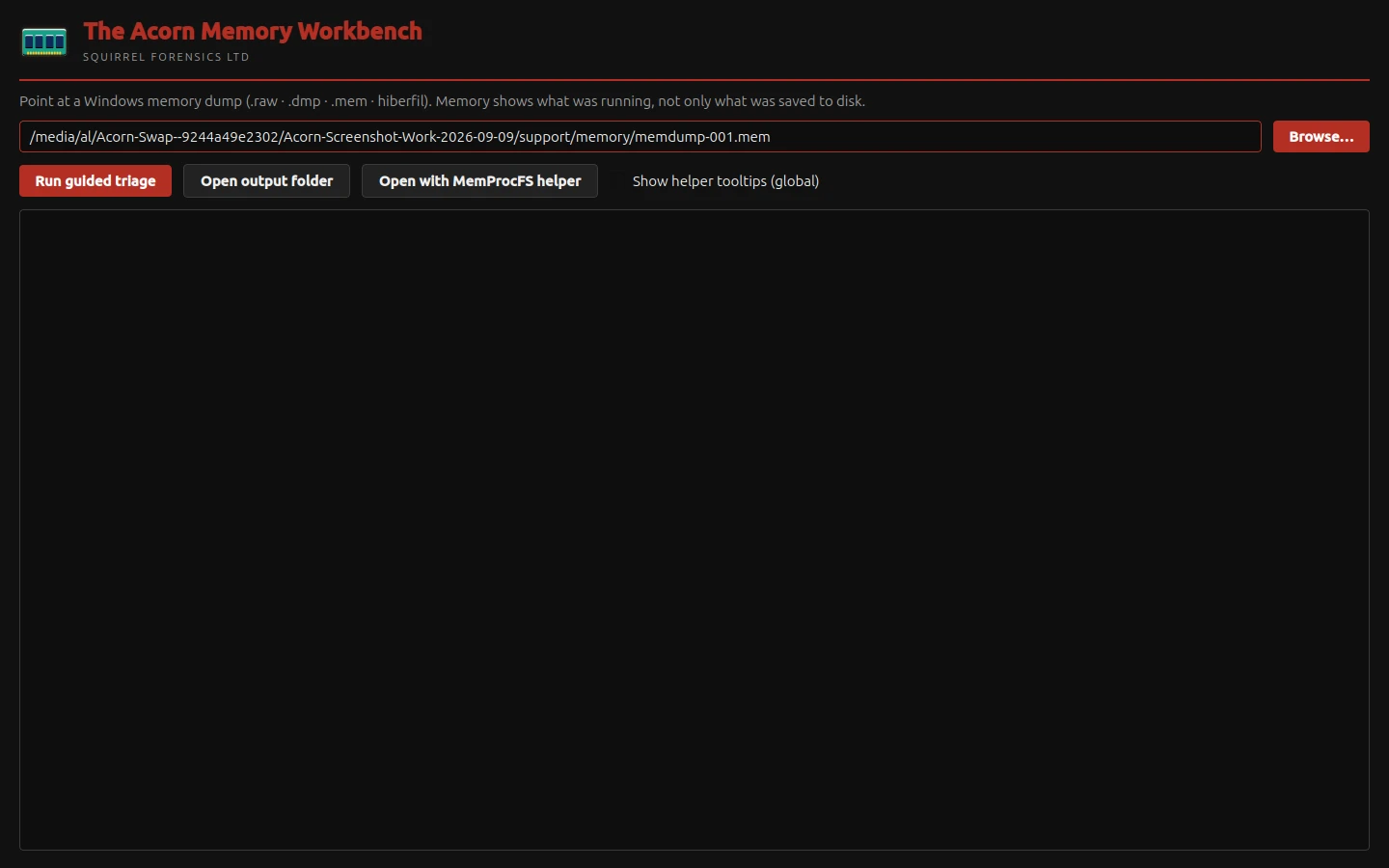This screenshot has height=868, width=1389.
Task: Click inside the empty triage output pane
Action: coord(694,529)
